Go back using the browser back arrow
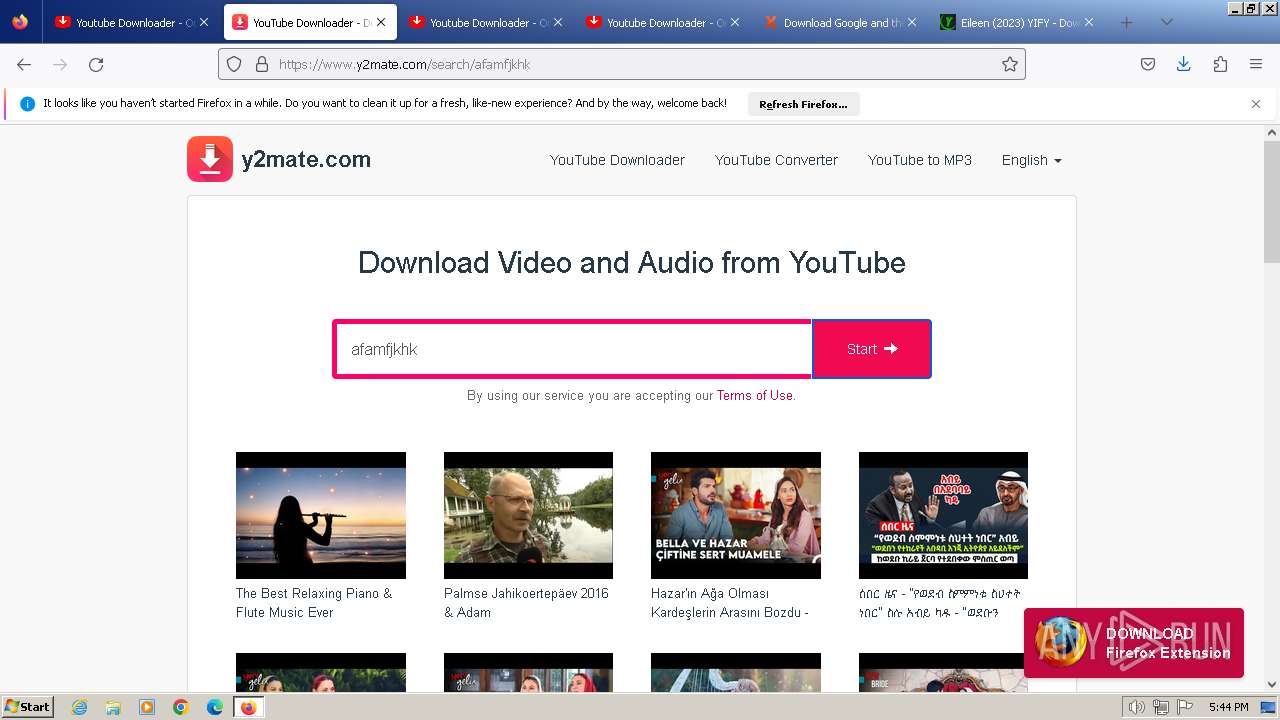Screen dimensions: 1280x720 click(x=24, y=64)
